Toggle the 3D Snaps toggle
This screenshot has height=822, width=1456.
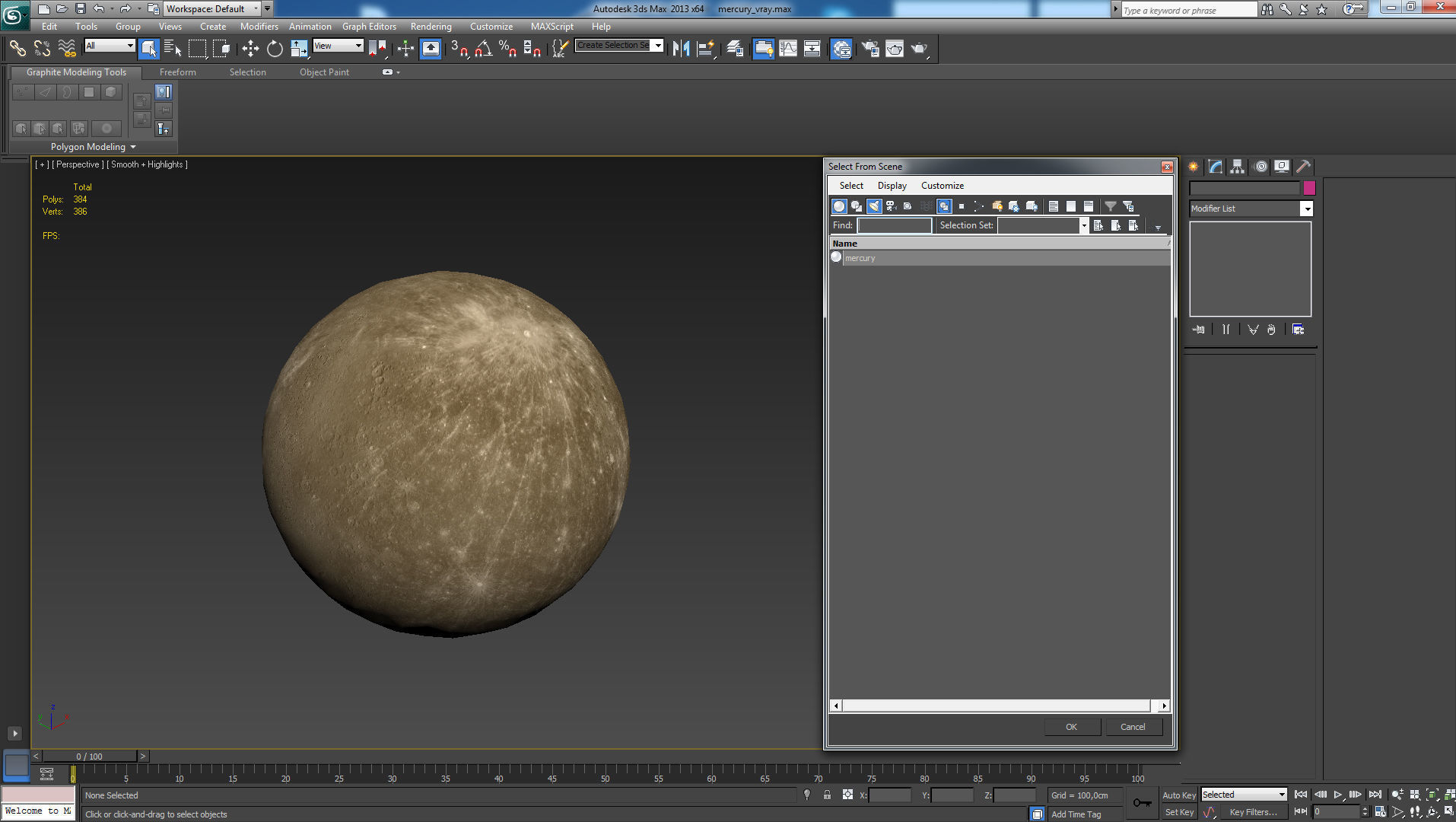click(459, 49)
